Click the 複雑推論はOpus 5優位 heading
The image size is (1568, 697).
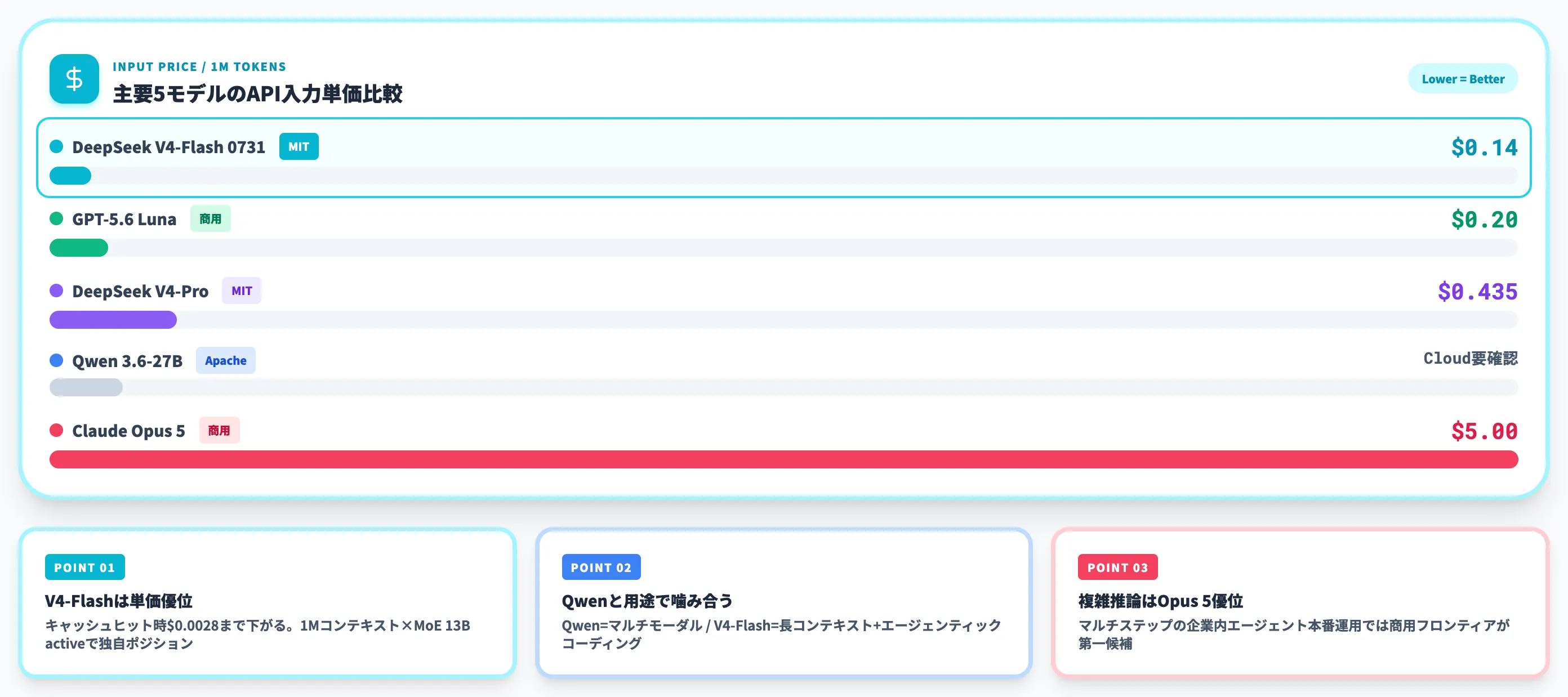point(1160,601)
